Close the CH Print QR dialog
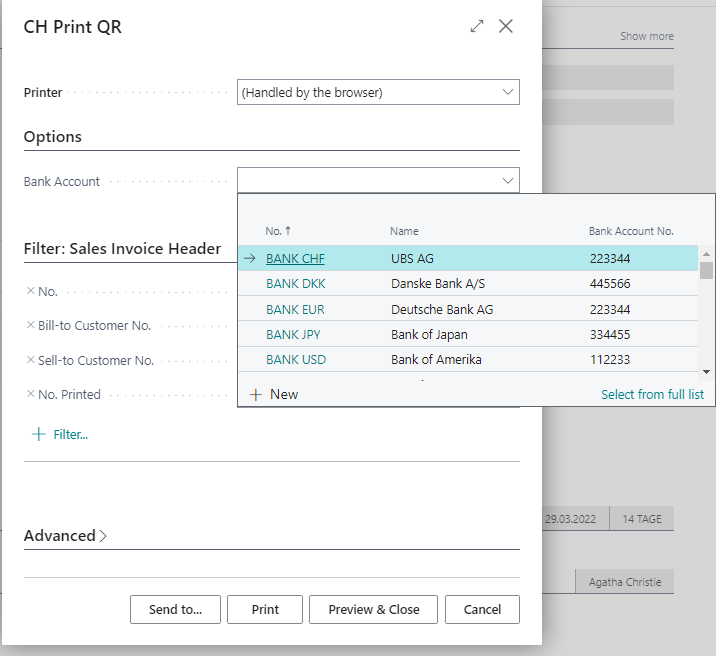The width and height of the screenshot is (716, 656). click(x=506, y=27)
